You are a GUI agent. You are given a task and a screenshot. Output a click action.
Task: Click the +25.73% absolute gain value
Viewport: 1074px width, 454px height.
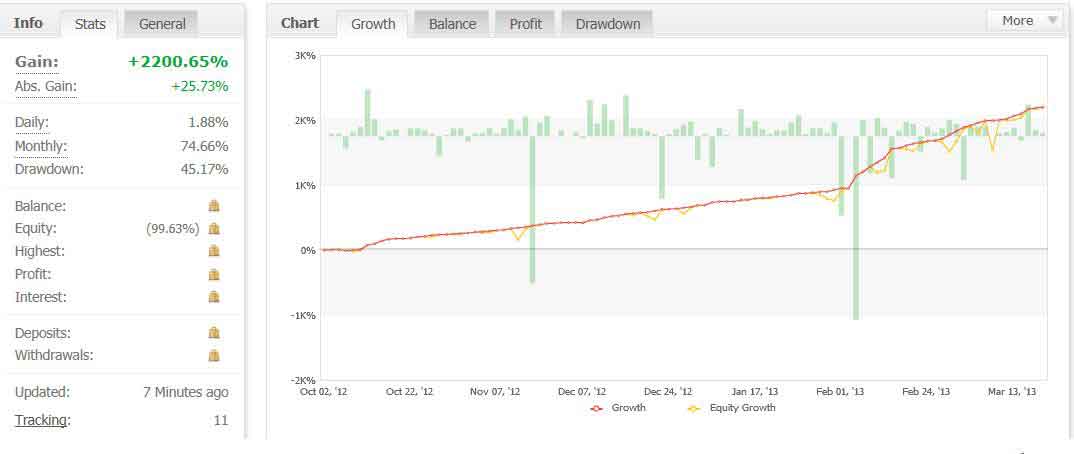[200, 87]
